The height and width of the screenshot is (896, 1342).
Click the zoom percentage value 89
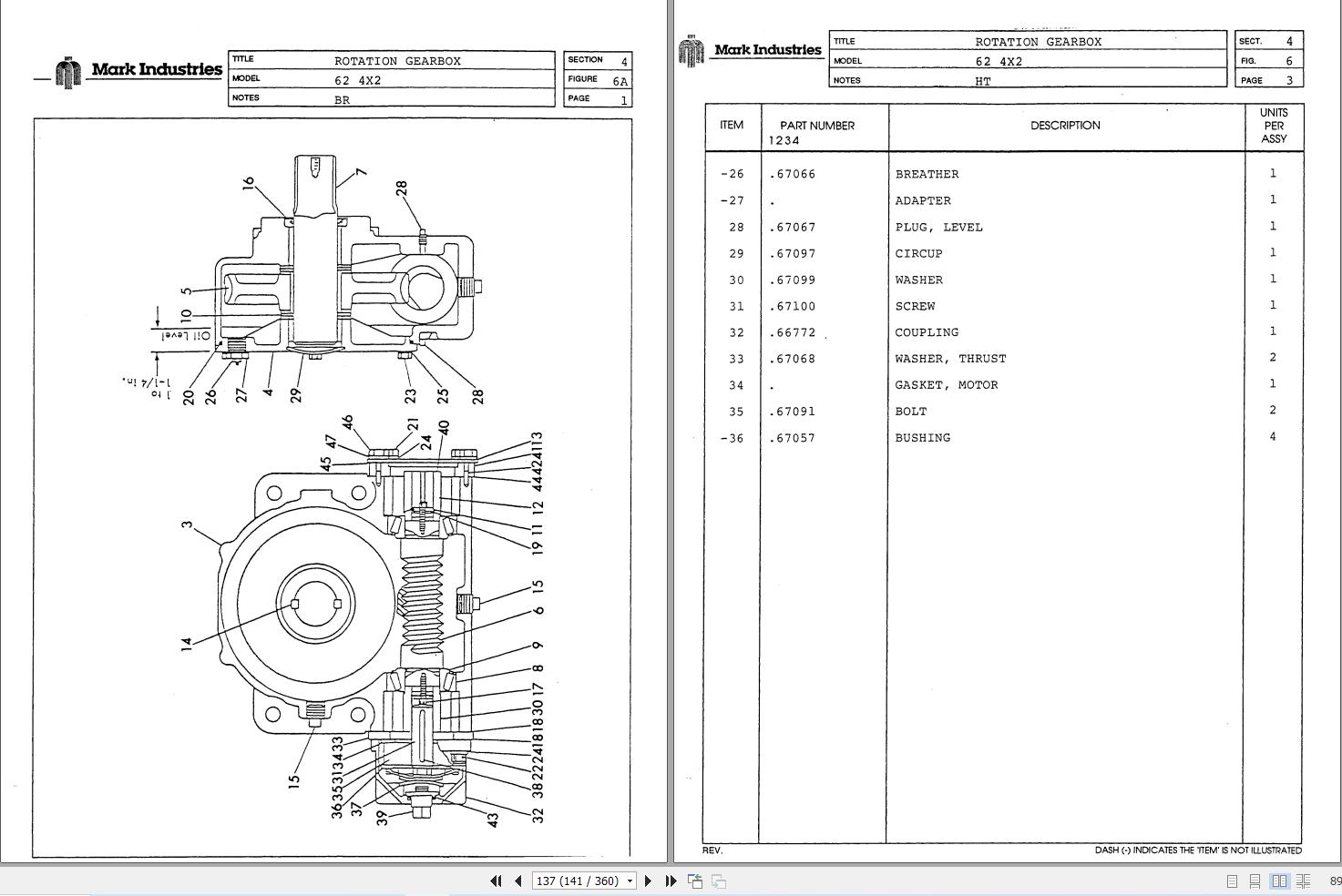tap(1335, 881)
